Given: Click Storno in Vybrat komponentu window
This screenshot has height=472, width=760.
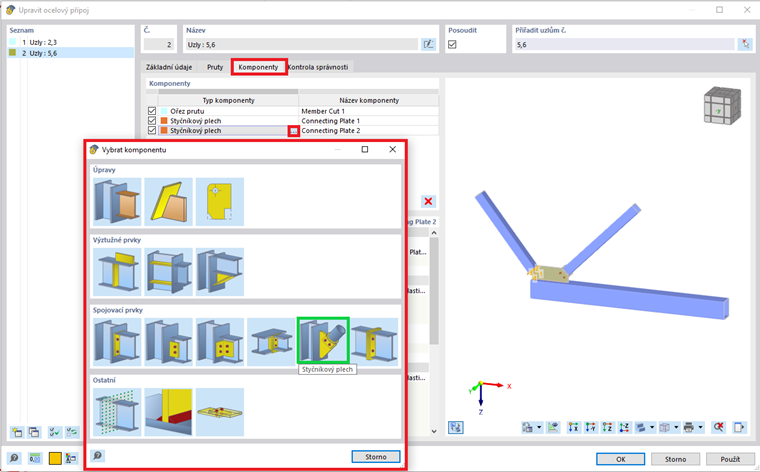Looking at the screenshot, I should [376, 456].
